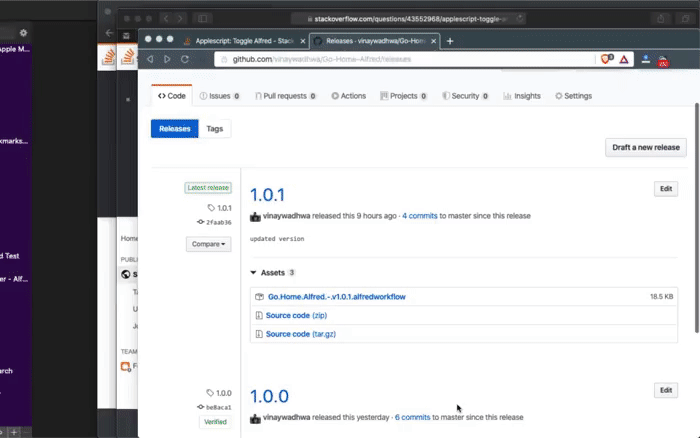Open the Pull requests tab
Image resolution: width=700 pixels, height=438 pixels.
point(284,96)
